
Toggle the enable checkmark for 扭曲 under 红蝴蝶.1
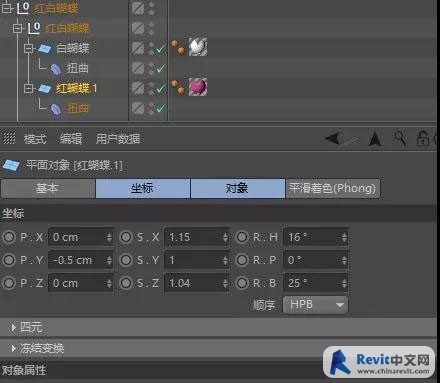pyautogui.click(x=161, y=109)
